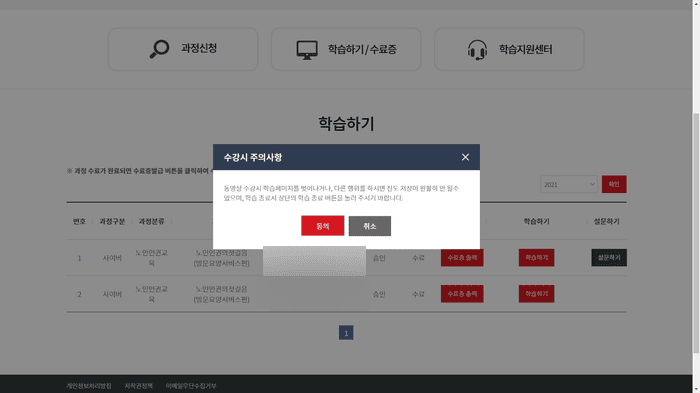Open the 과정신청 menu card
Viewport: 700px width, 393px height.
tap(183, 49)
